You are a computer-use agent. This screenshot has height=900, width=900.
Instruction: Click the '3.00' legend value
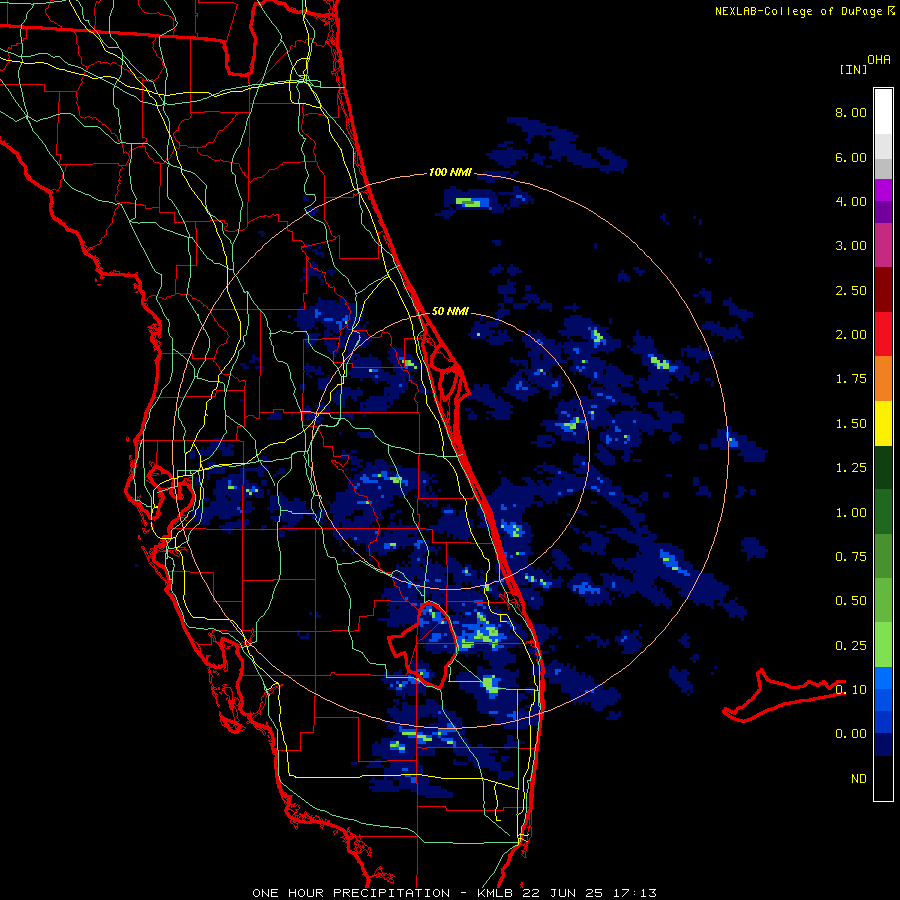(851, 246)
